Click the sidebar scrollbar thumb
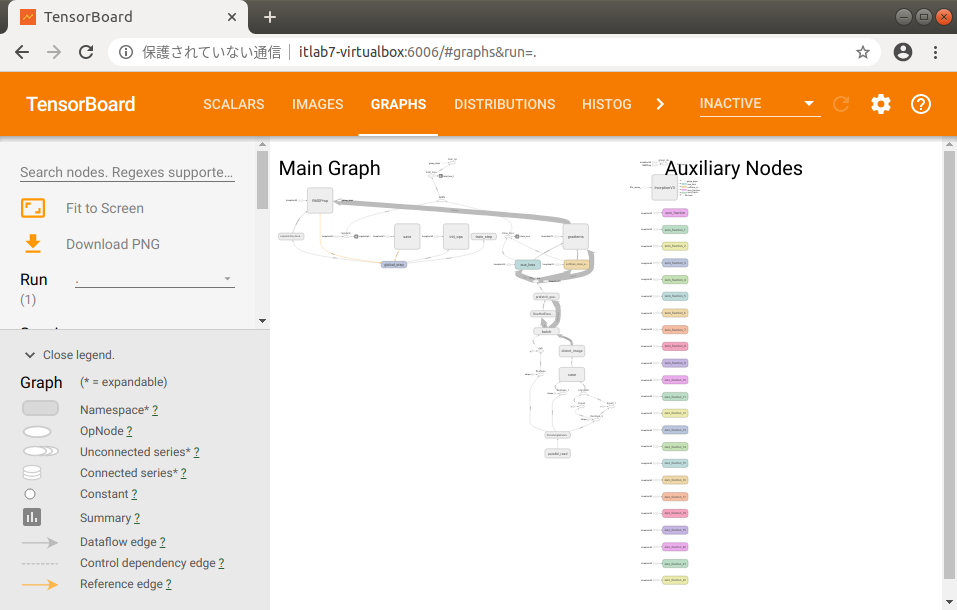Screen dimensions: 957x610 click(x=262, y=180)
